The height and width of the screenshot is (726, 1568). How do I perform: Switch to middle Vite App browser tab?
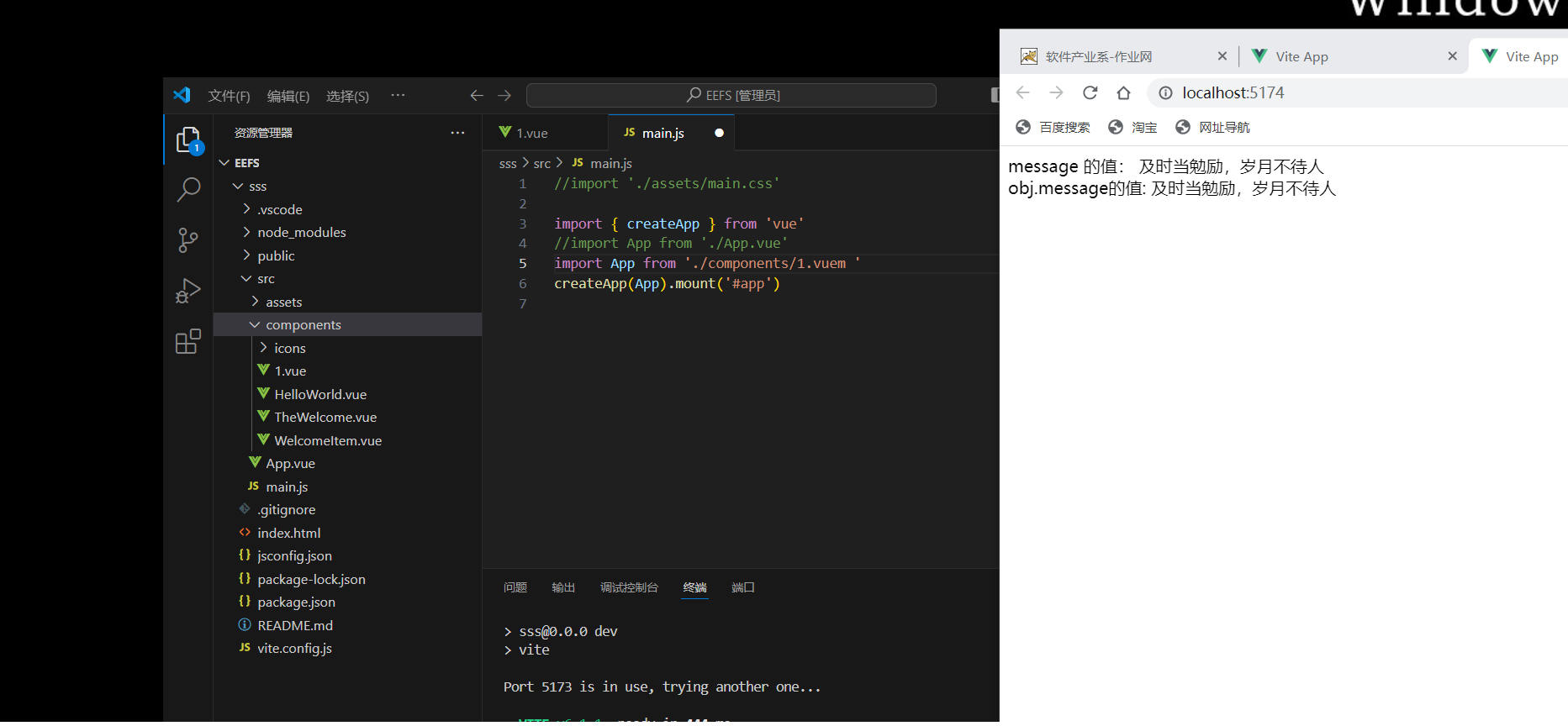[x=1354, y=56]
